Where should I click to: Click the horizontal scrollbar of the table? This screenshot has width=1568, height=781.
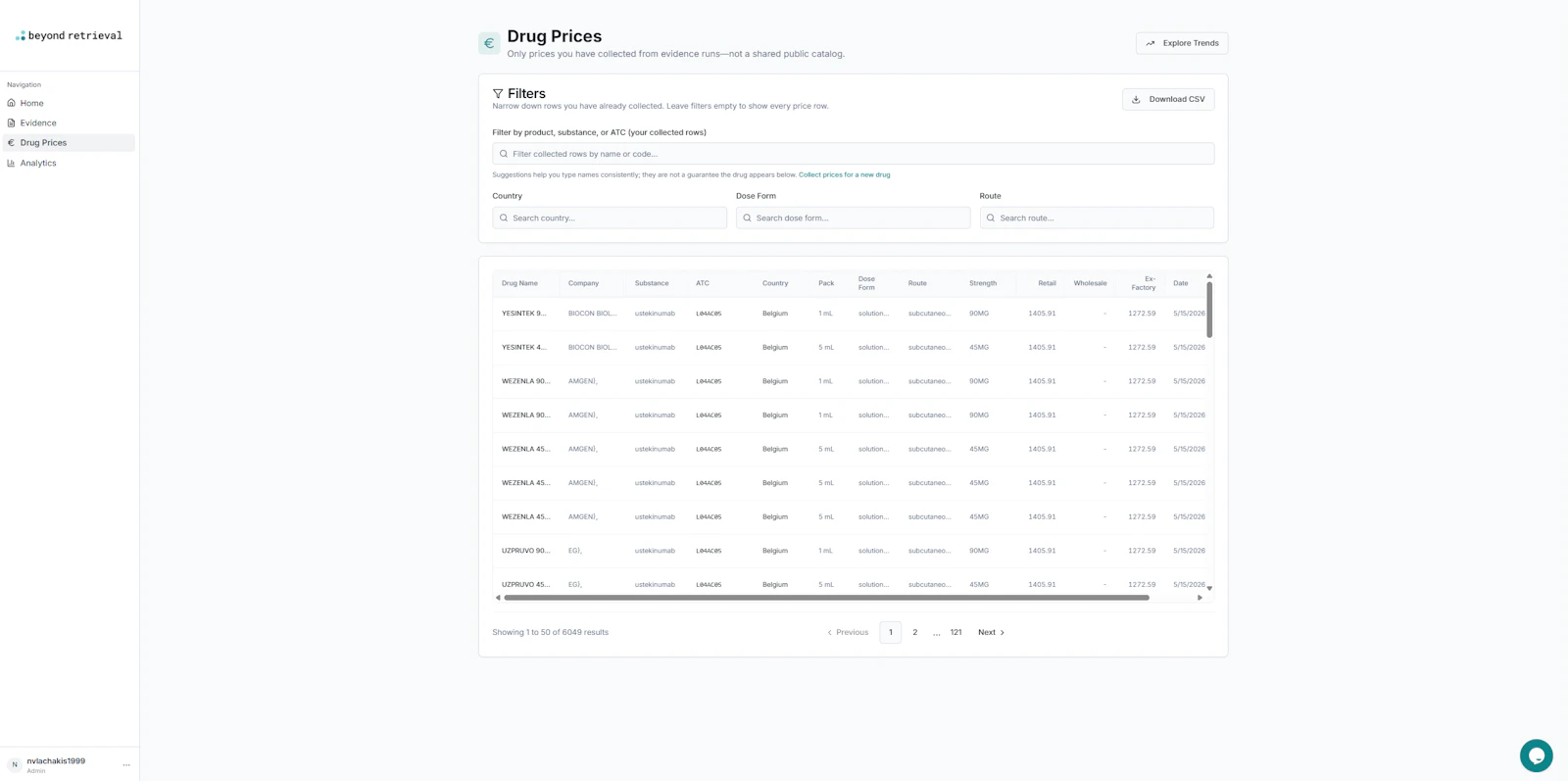826,598
